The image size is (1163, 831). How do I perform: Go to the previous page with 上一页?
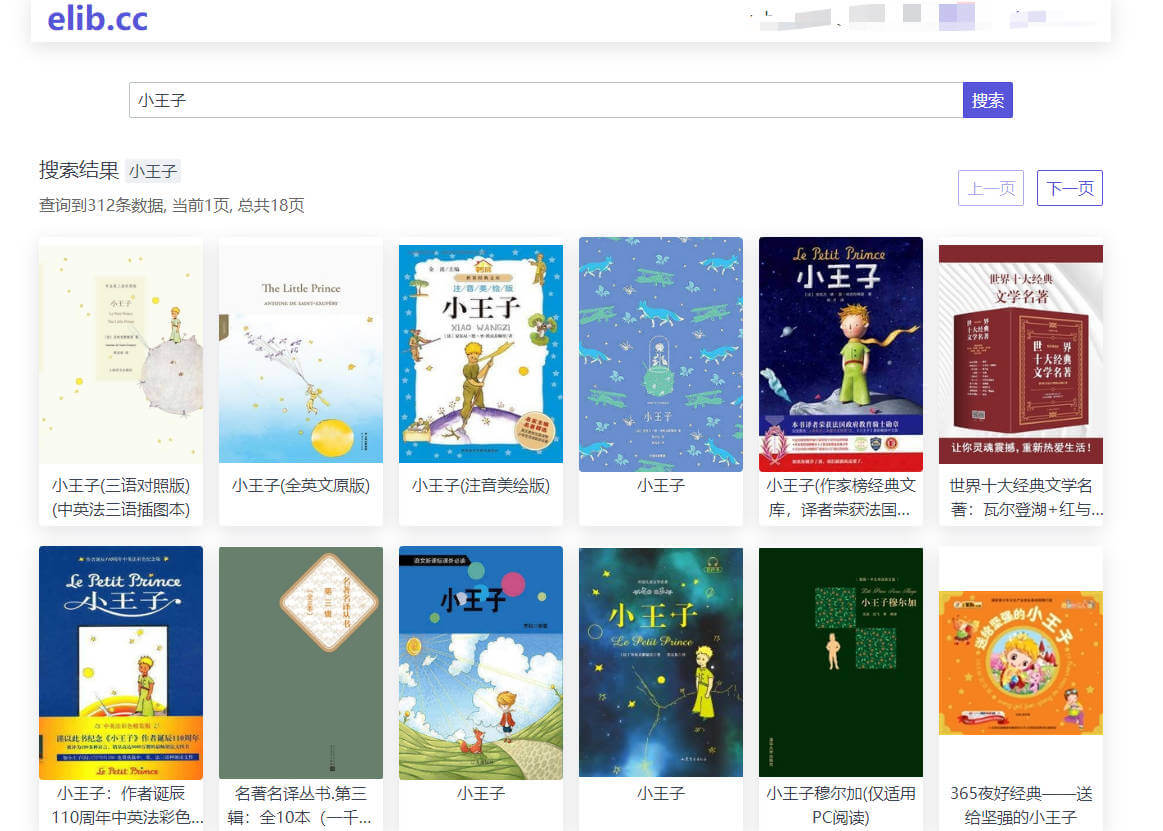pos(991,188)
